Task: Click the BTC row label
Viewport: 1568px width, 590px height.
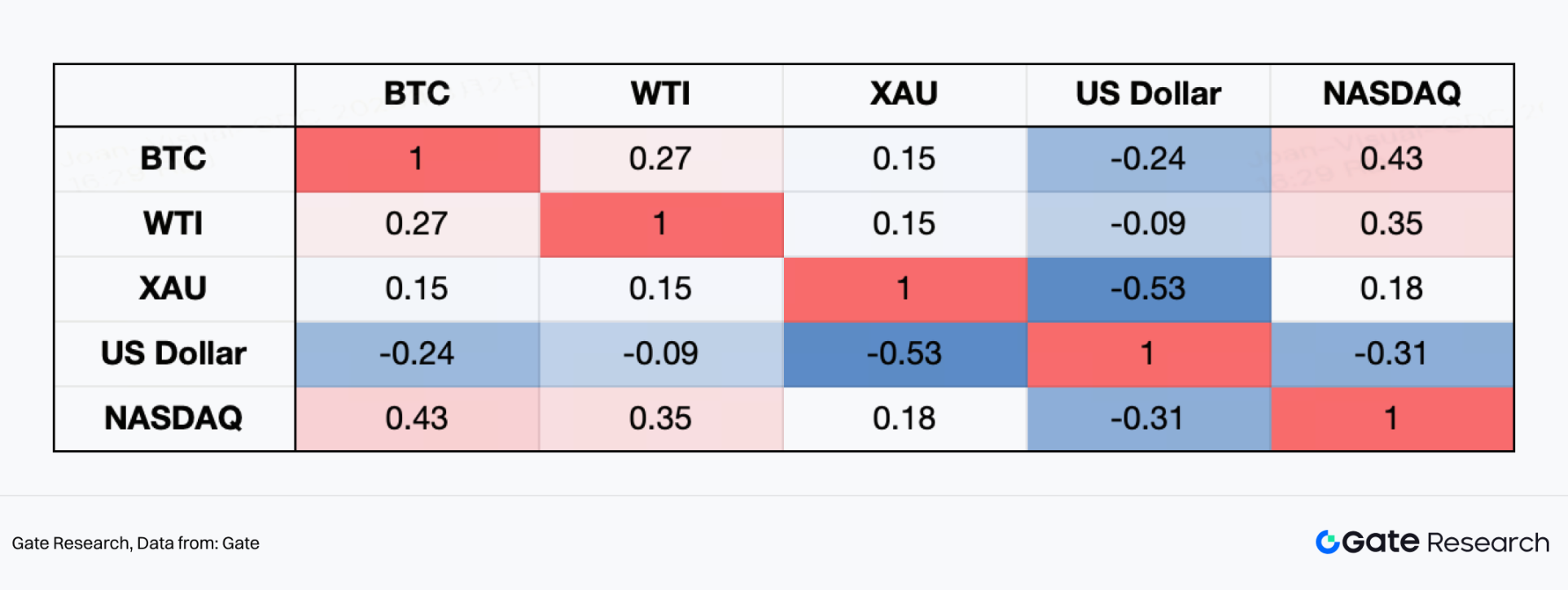Action: (x=173, y=159)
